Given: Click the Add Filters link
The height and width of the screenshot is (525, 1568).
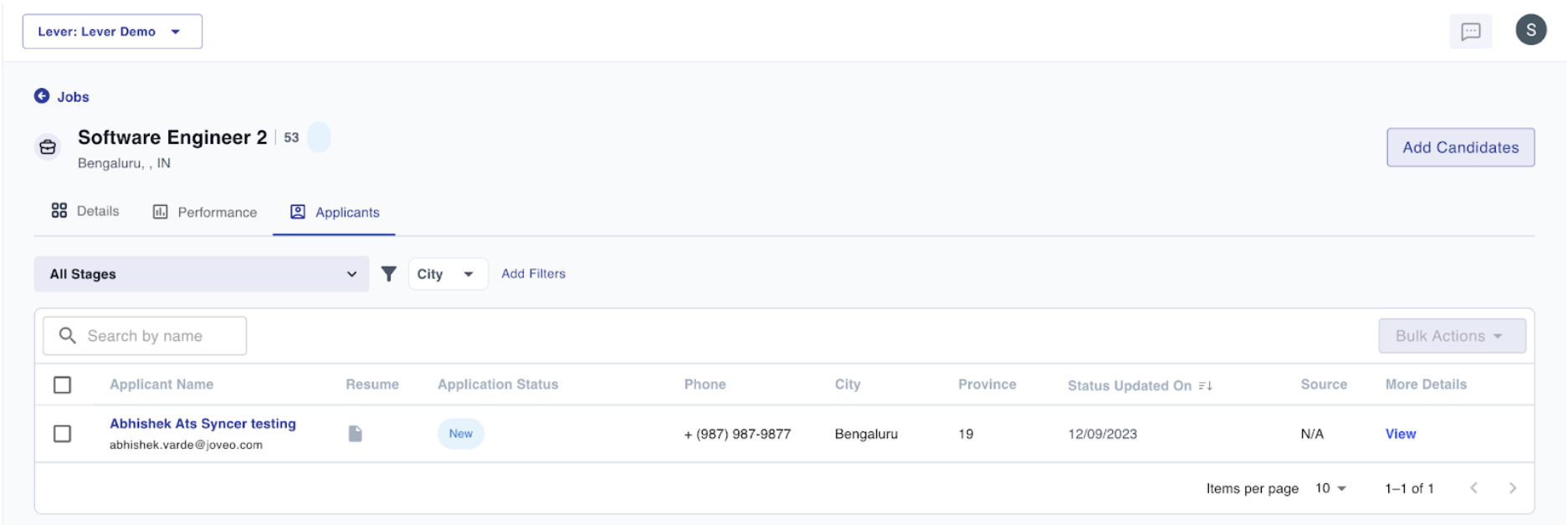Looking at the screenshot, I should (533, 274).
